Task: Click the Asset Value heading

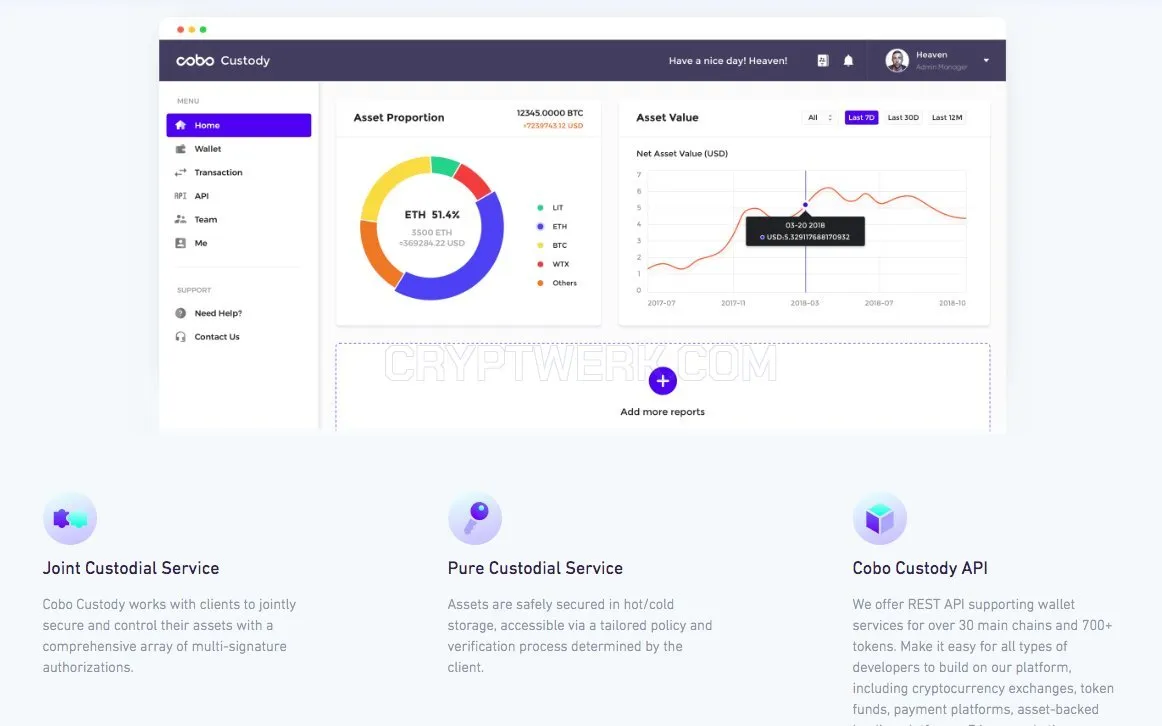Action: click(667, 118)
